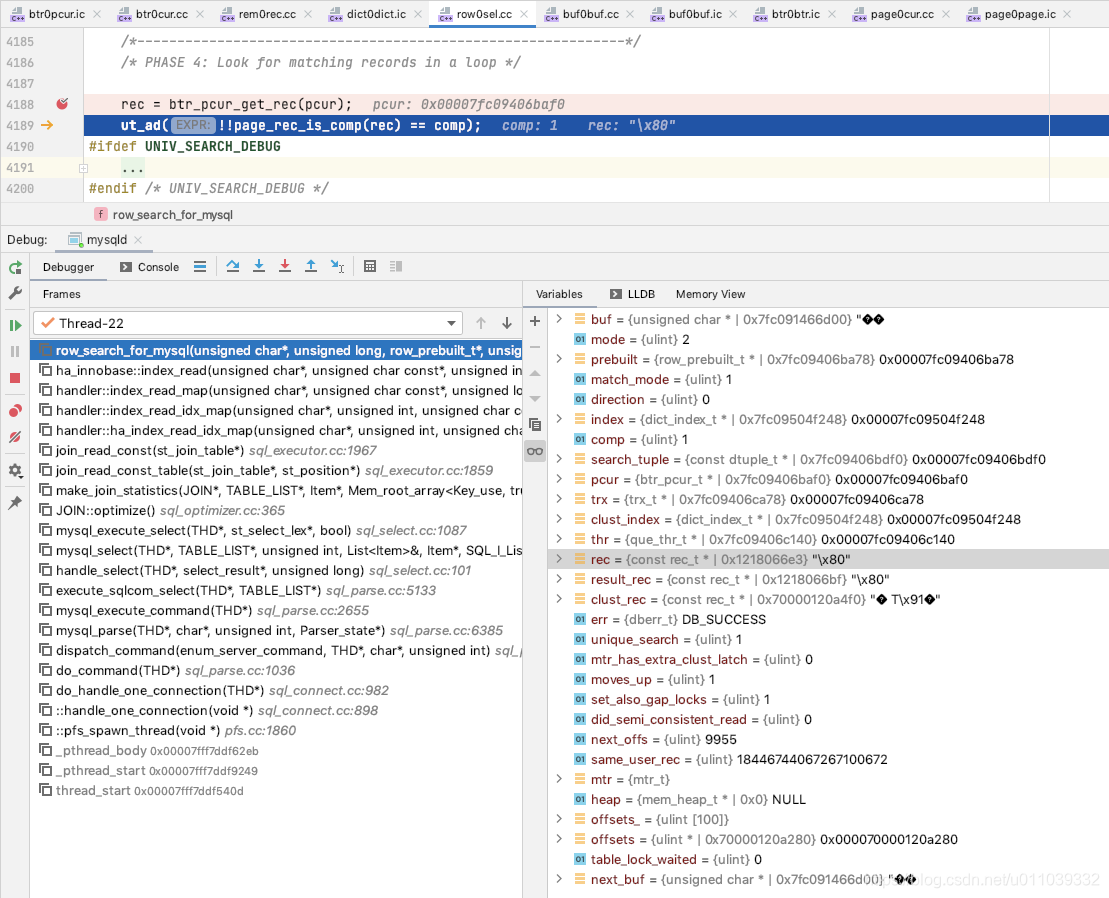Select the err DB_SUCCESS variable
Image resolution: width=1109 pixels, height=898 pixels.
point(828,619)
